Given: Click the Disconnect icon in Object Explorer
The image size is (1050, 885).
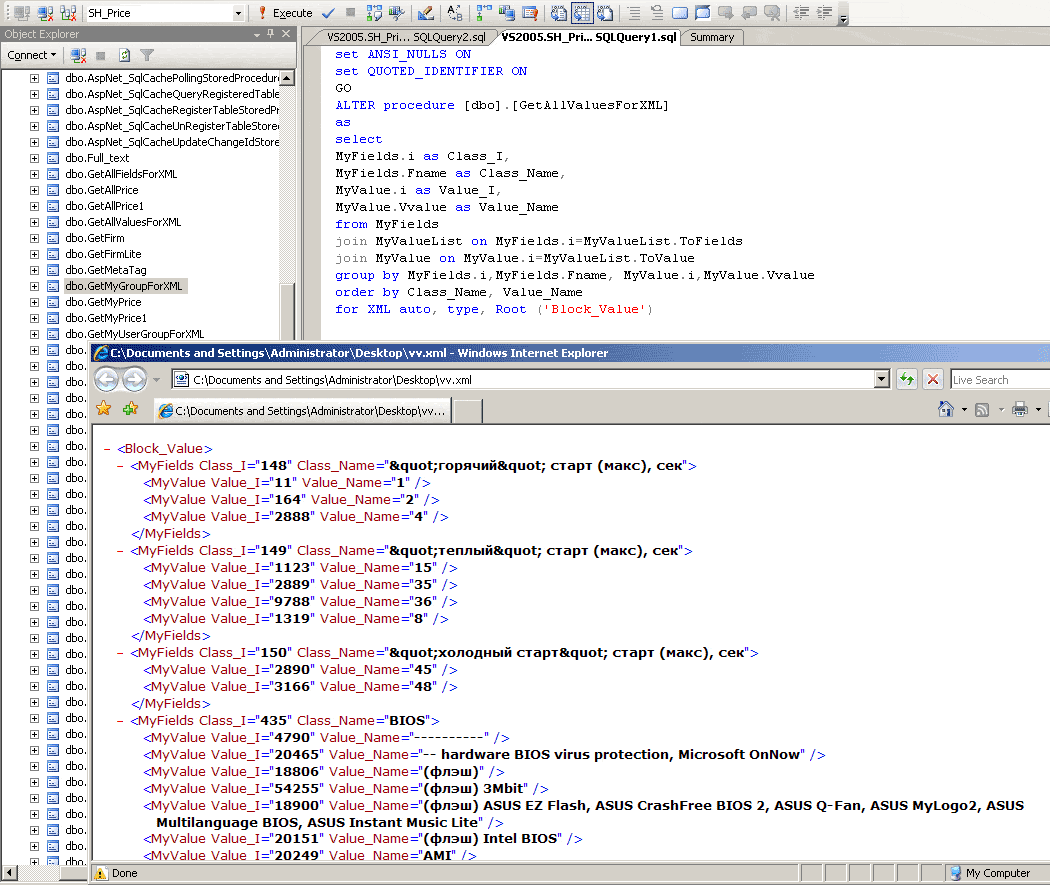Looking at the screenshot, I should click(78, 55).
